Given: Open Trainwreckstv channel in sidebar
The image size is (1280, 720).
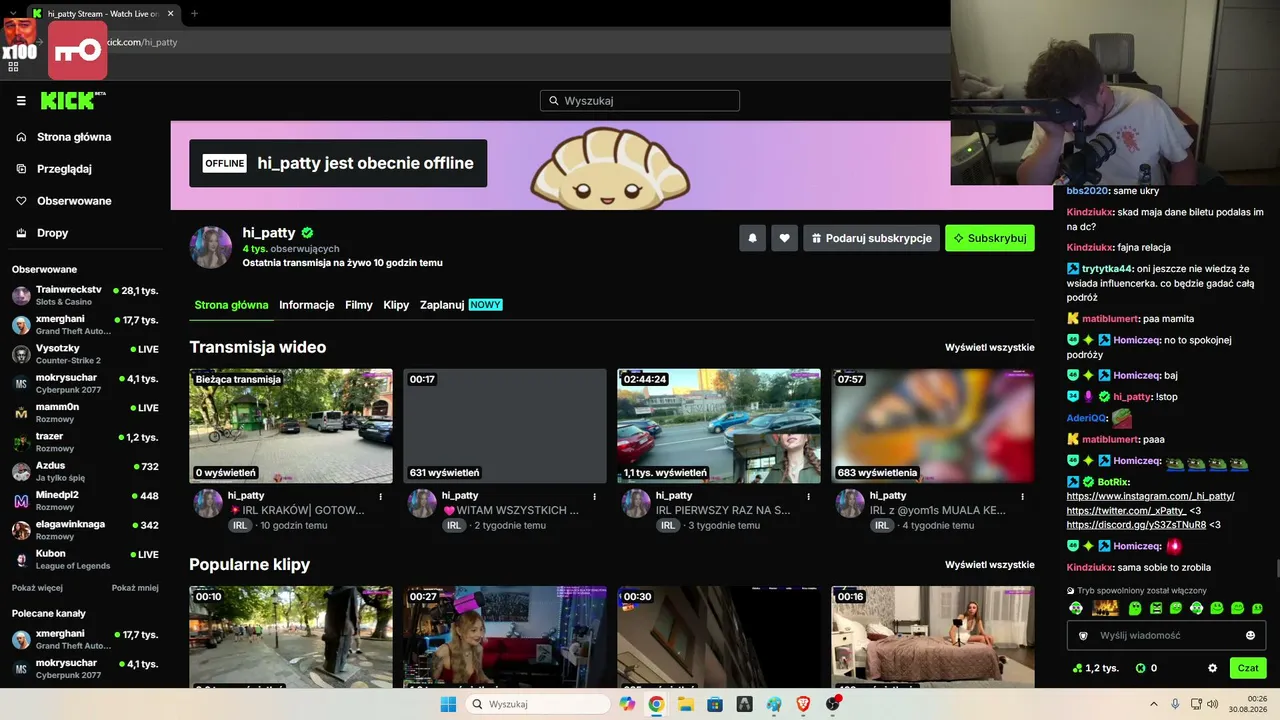Looking at the screenshot, I should pyautogui.click(x=85, y=295).
